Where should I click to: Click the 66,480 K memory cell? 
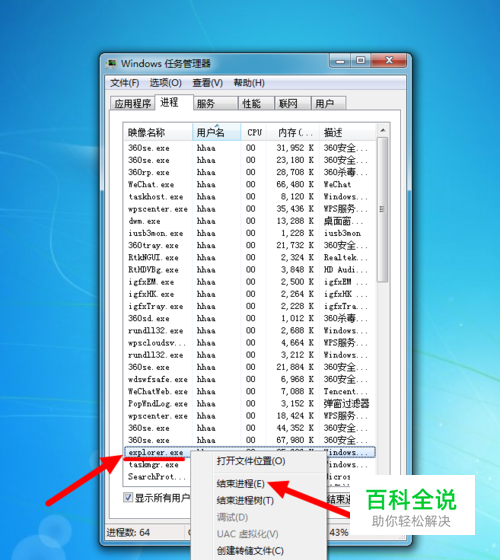pyautogui.click(x=295, y=185)
